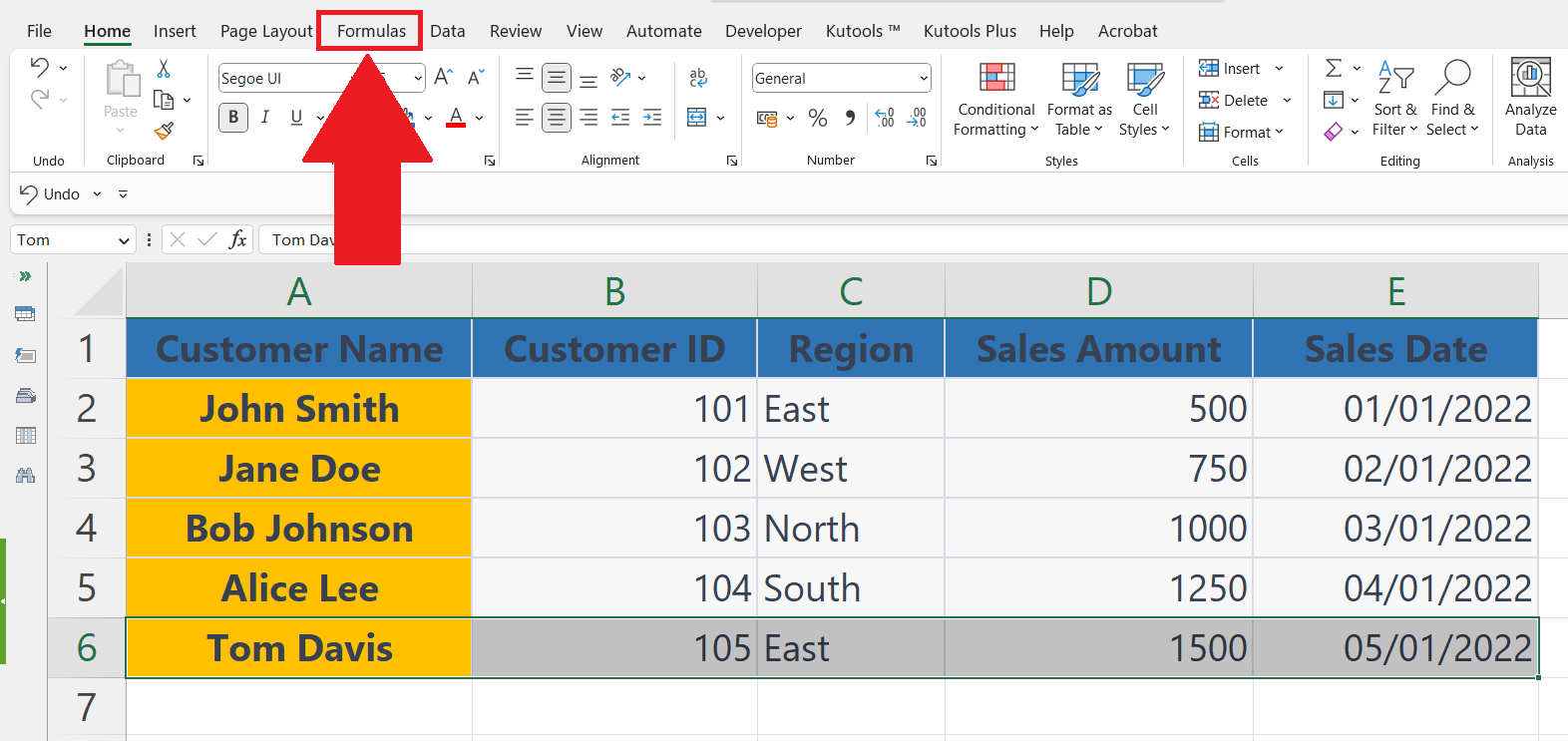Open the font color dropdown arrow
This screenshot has height=741, width=1568.
pyautogui.click(x=480, y=118)
